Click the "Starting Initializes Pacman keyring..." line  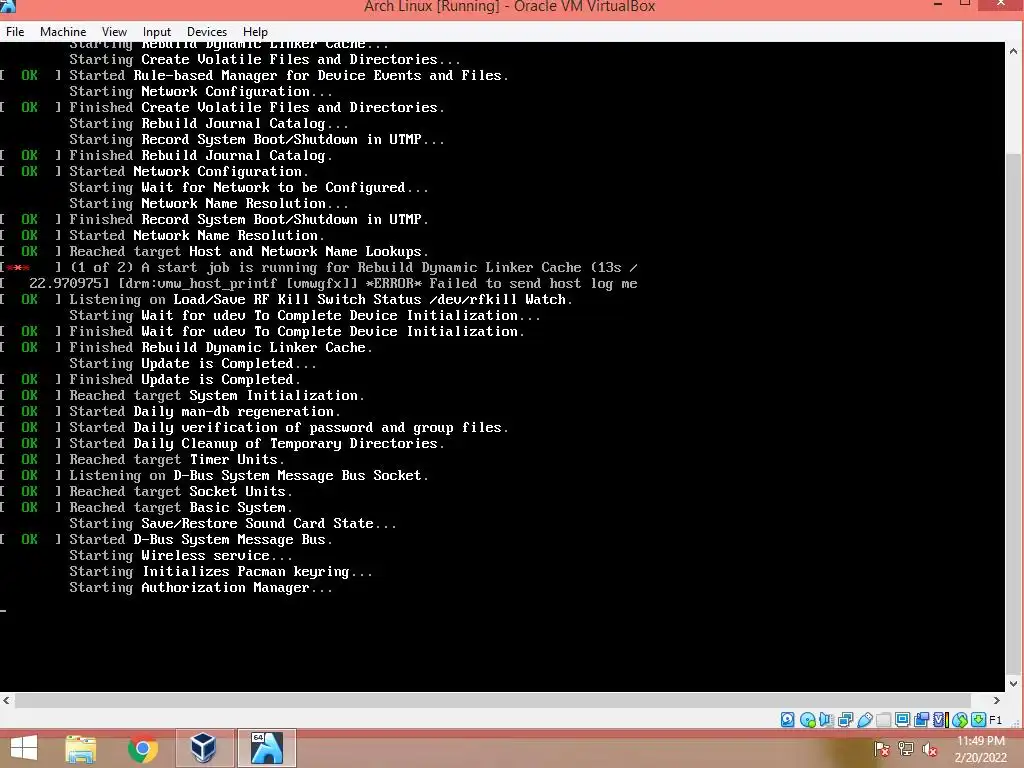pyautogui.click(x=221, y=571)
